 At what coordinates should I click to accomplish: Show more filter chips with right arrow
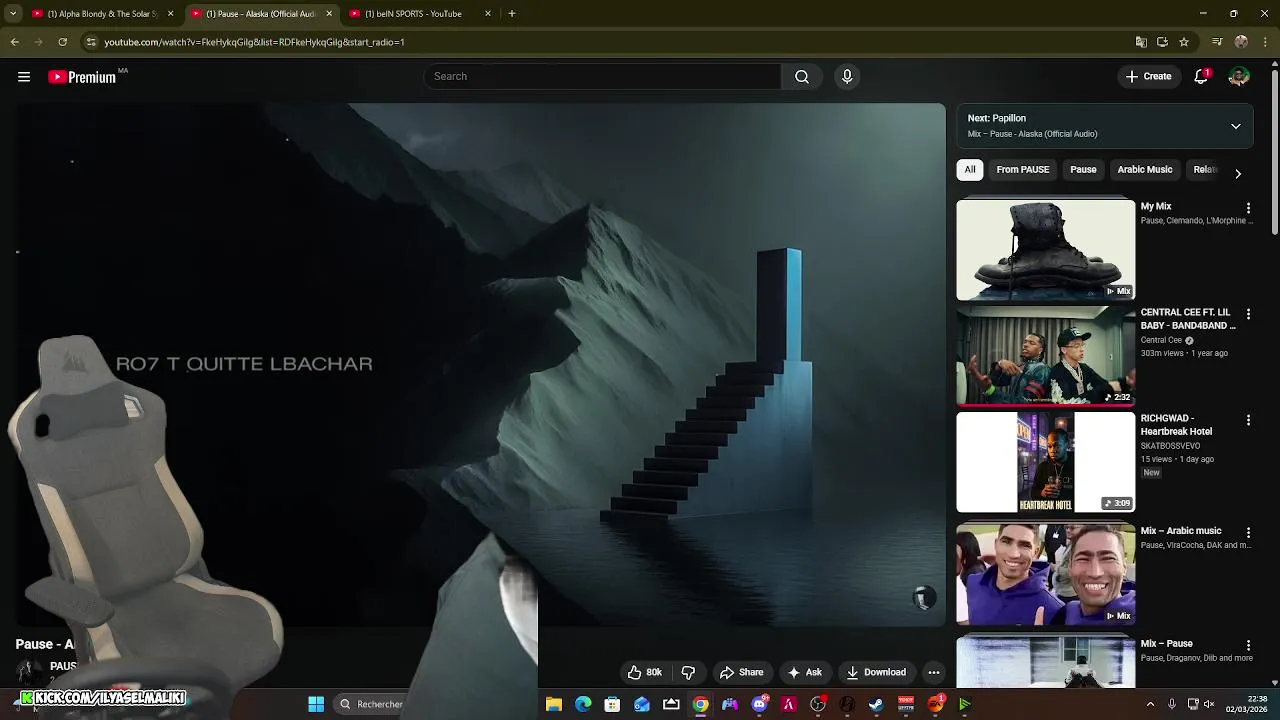click(x=1238, y=173)
